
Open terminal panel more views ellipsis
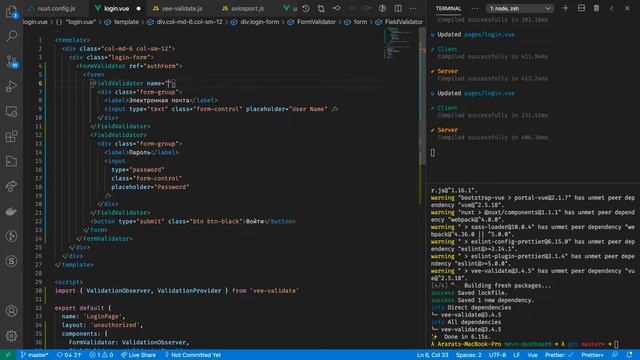coord(474,8)
